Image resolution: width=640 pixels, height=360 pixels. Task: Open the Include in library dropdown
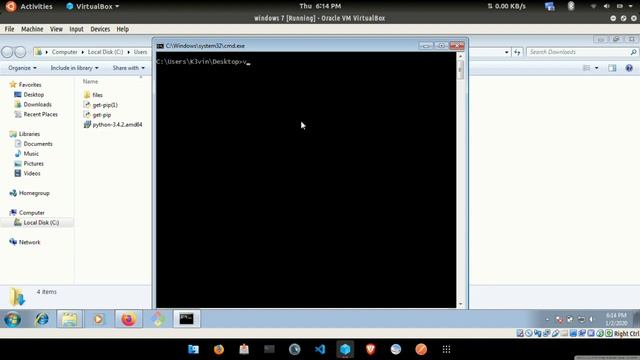74,68
